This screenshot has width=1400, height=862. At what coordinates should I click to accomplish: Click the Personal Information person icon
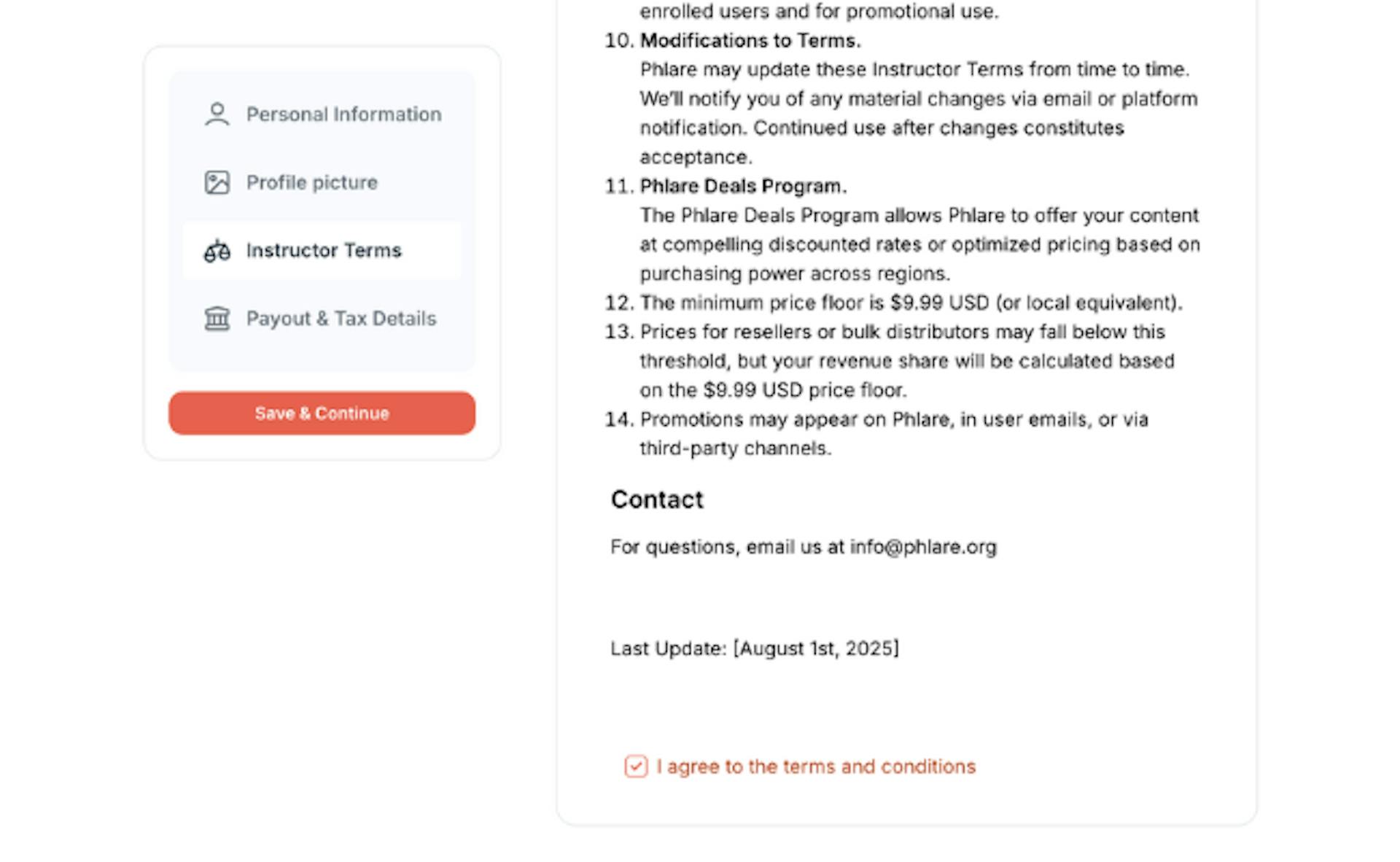pyautogui.click(x=217, y=114)
